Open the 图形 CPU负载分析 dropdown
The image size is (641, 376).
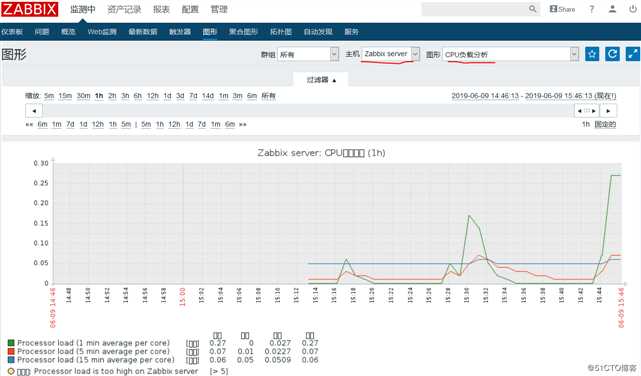[511, 54]
